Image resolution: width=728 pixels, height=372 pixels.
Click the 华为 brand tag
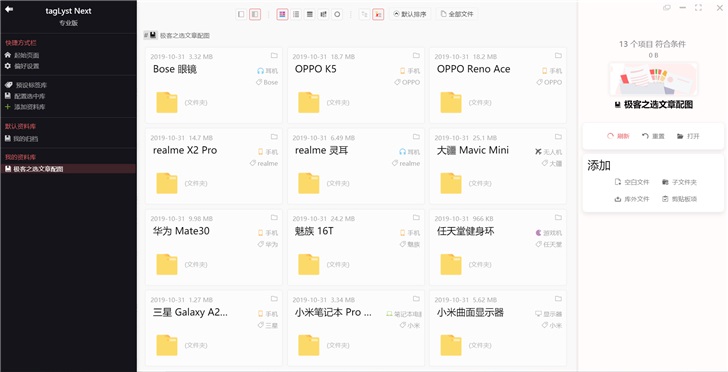(268, 244)
